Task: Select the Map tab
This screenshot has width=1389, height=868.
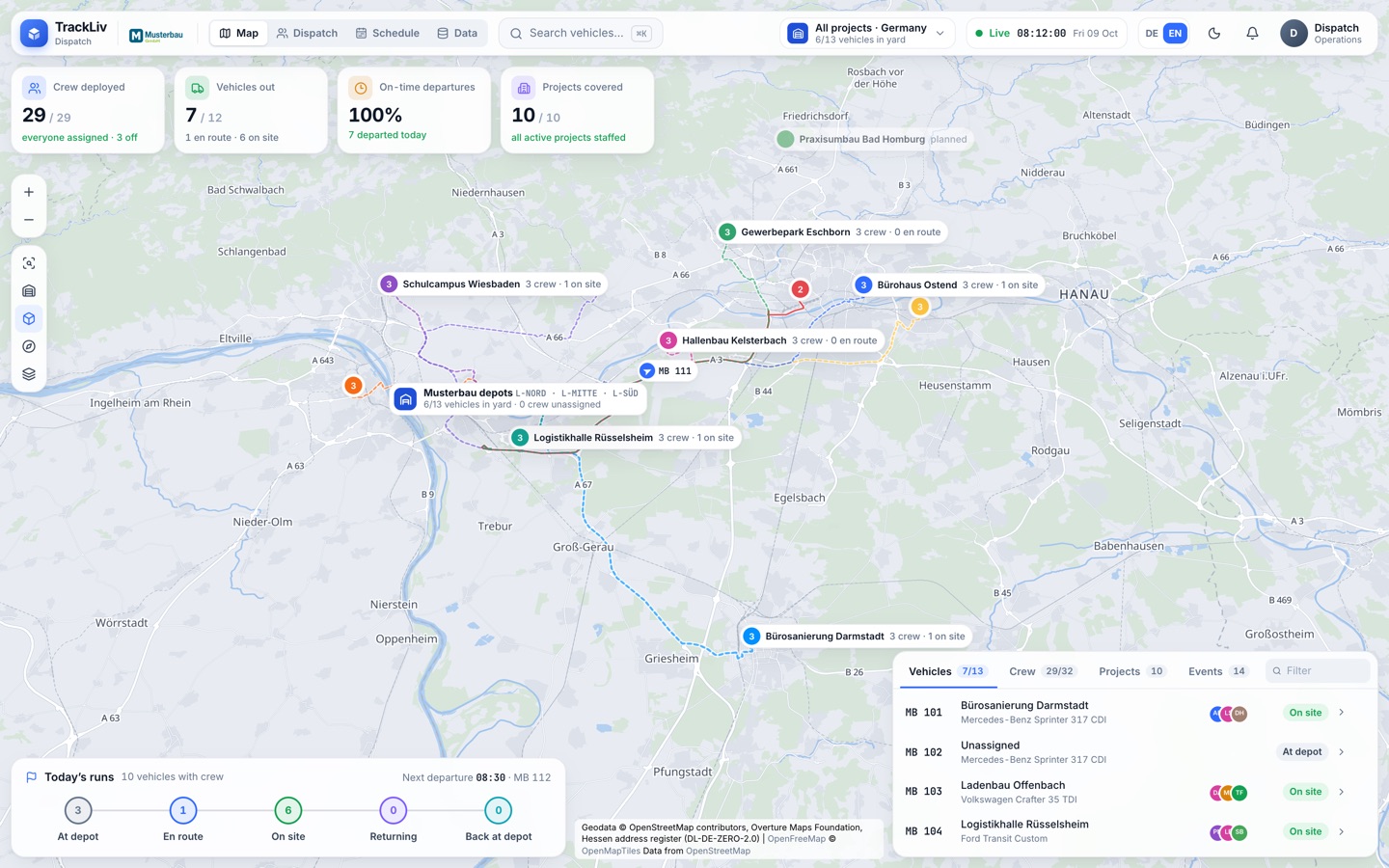Action: pos(239,33)
